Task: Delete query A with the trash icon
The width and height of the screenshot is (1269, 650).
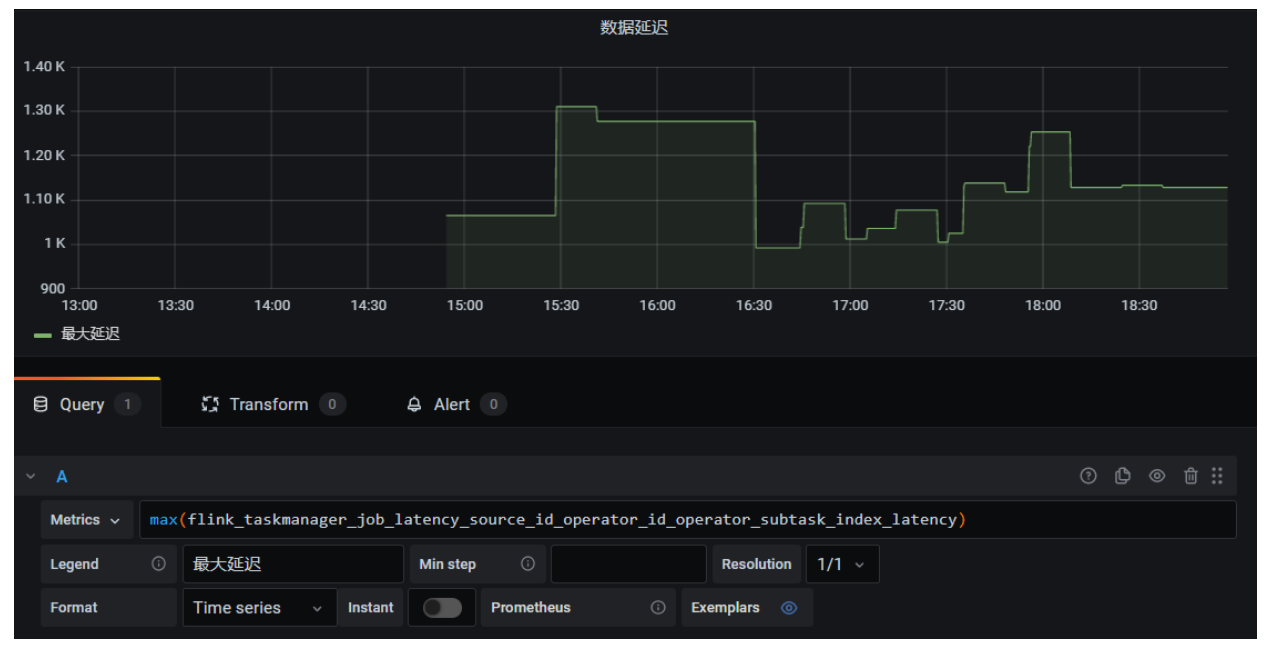Action: [x=1190, y=477]
